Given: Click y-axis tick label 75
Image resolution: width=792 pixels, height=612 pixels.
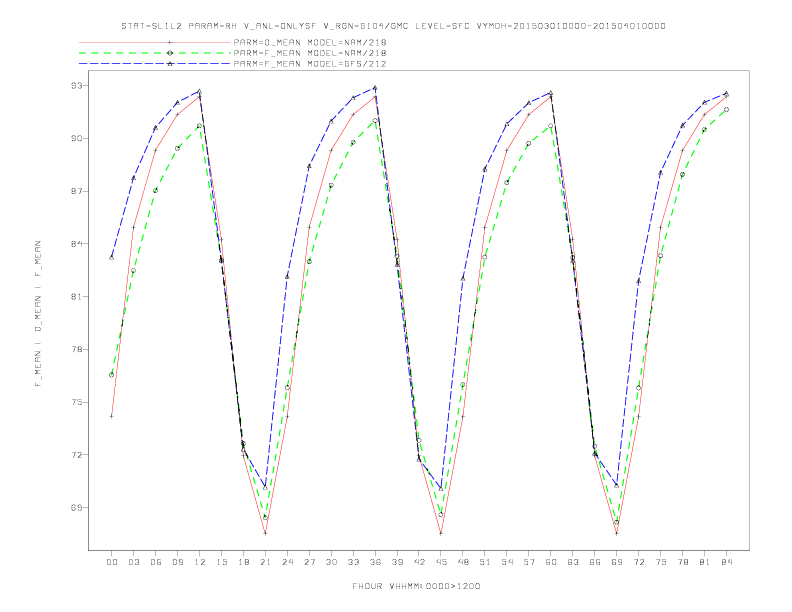Looking at the screenshot, I should tap(76, 402).
